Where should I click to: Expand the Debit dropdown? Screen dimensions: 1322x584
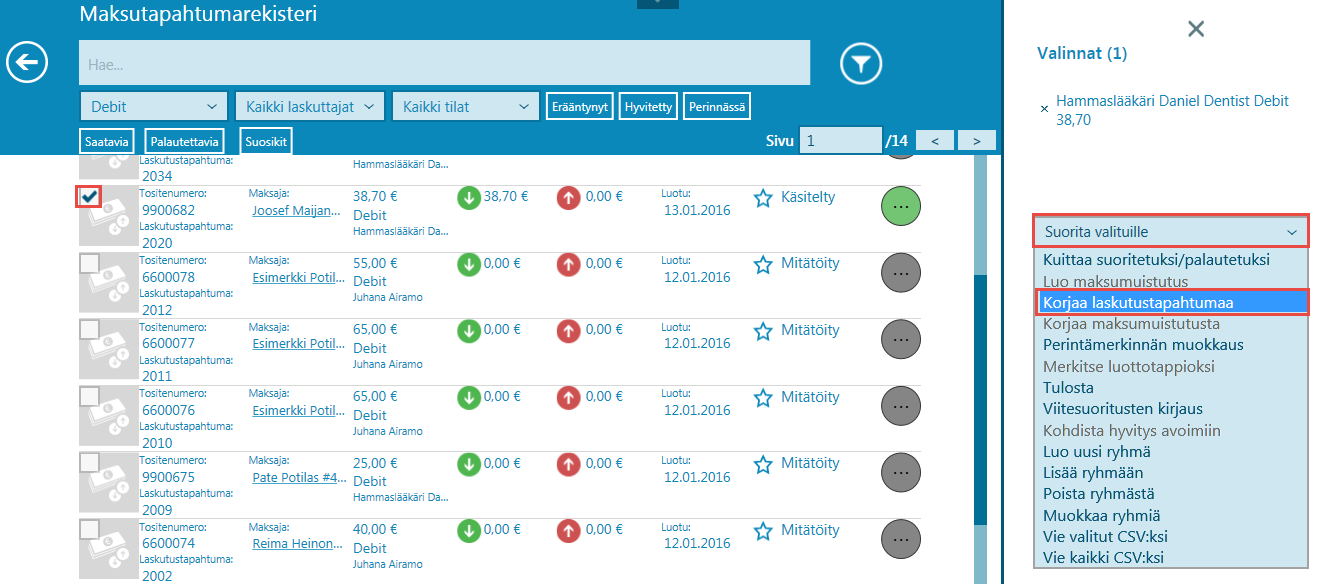point(153,107)
